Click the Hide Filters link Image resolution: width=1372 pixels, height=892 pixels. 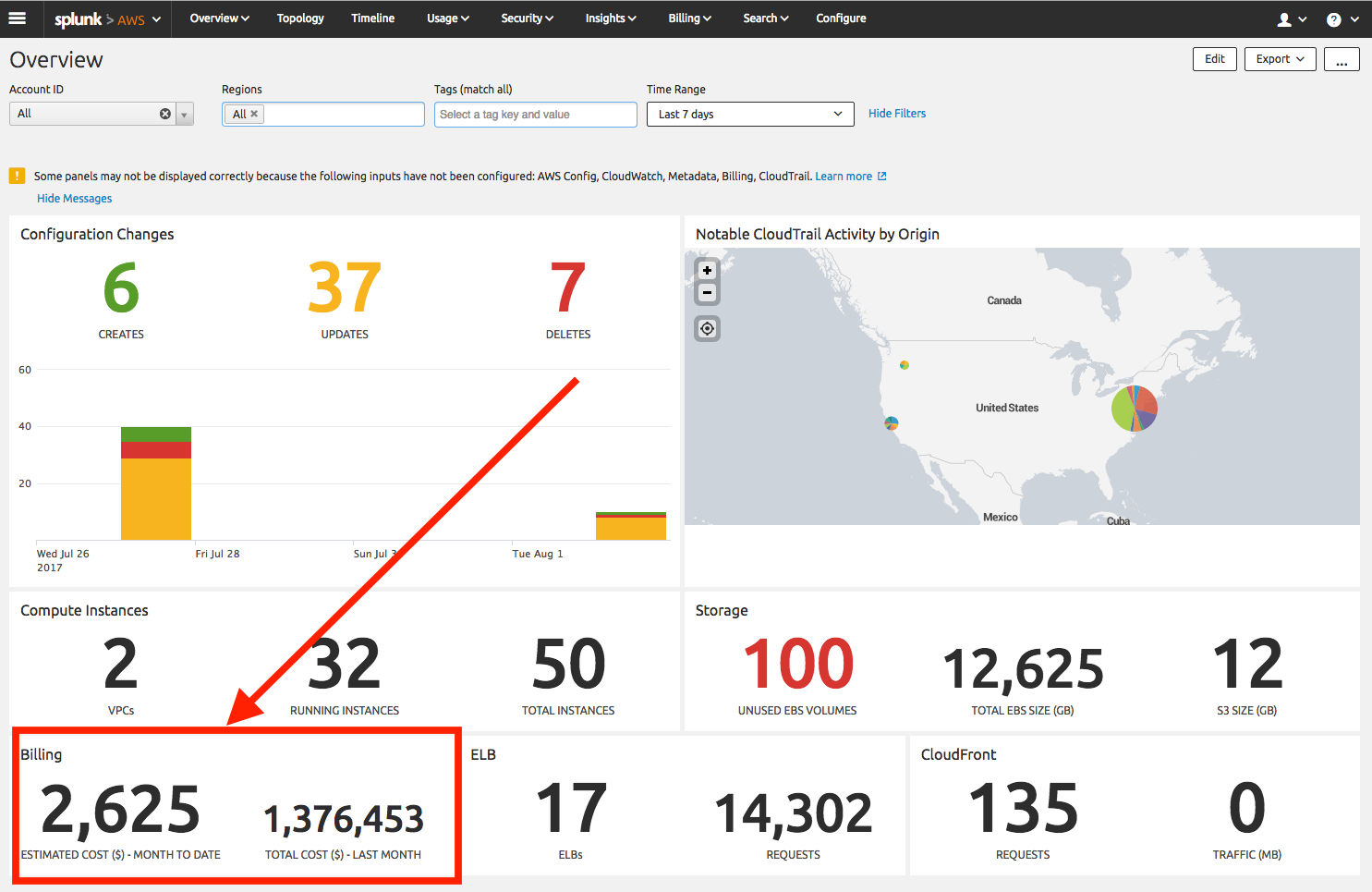coord(897,114)
